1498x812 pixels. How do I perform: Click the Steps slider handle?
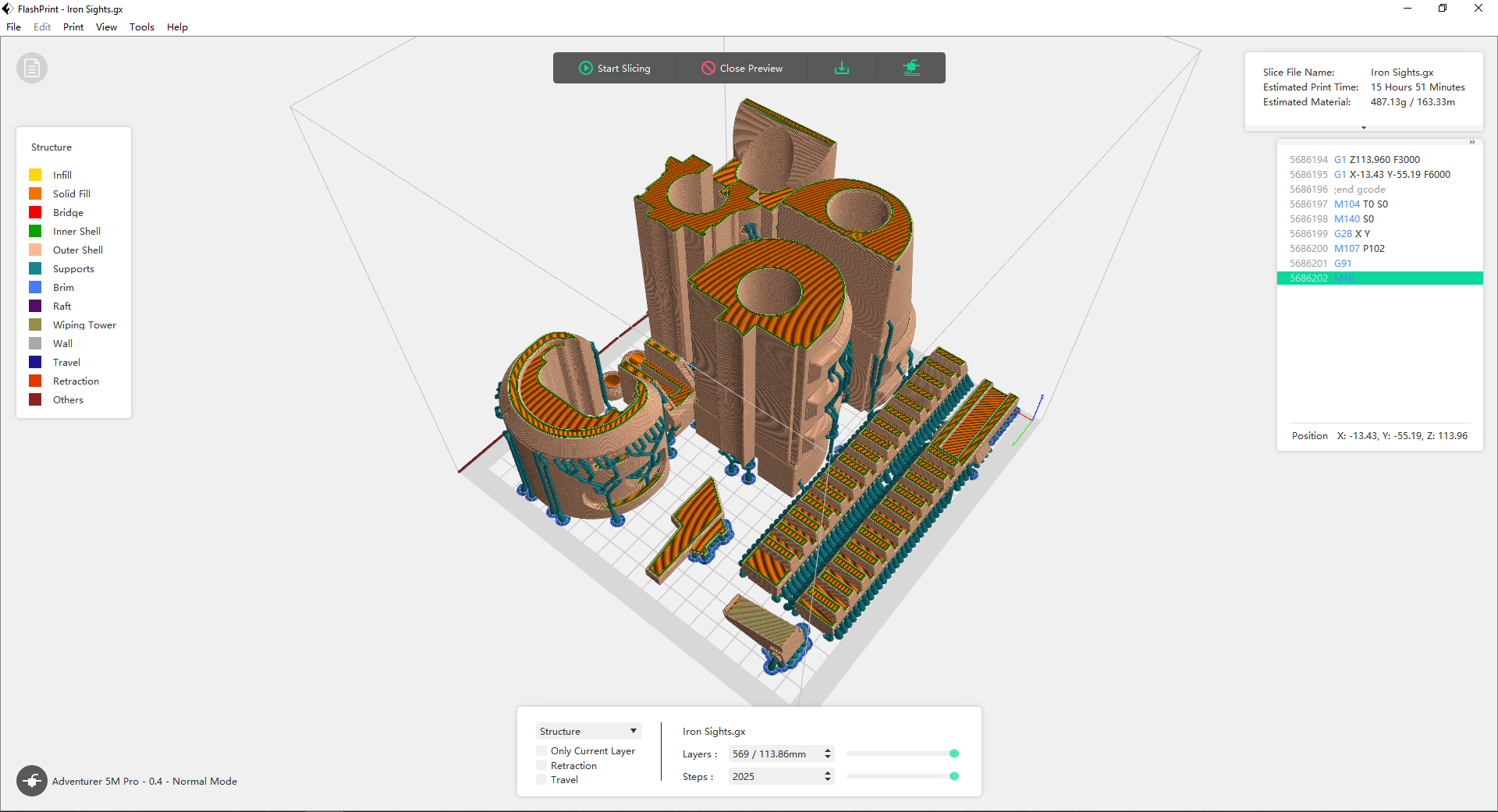tap(953, 776)
